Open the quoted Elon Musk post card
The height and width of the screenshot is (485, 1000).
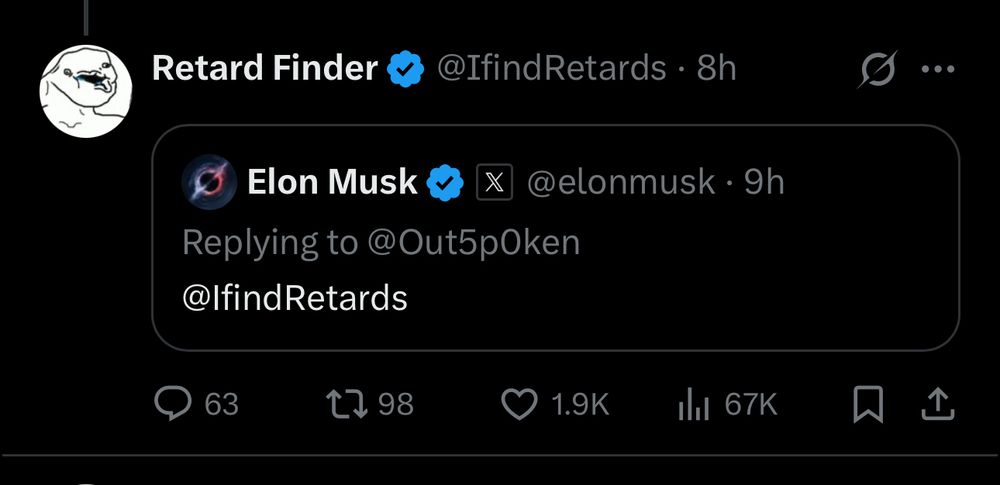(x=555, y=237)
